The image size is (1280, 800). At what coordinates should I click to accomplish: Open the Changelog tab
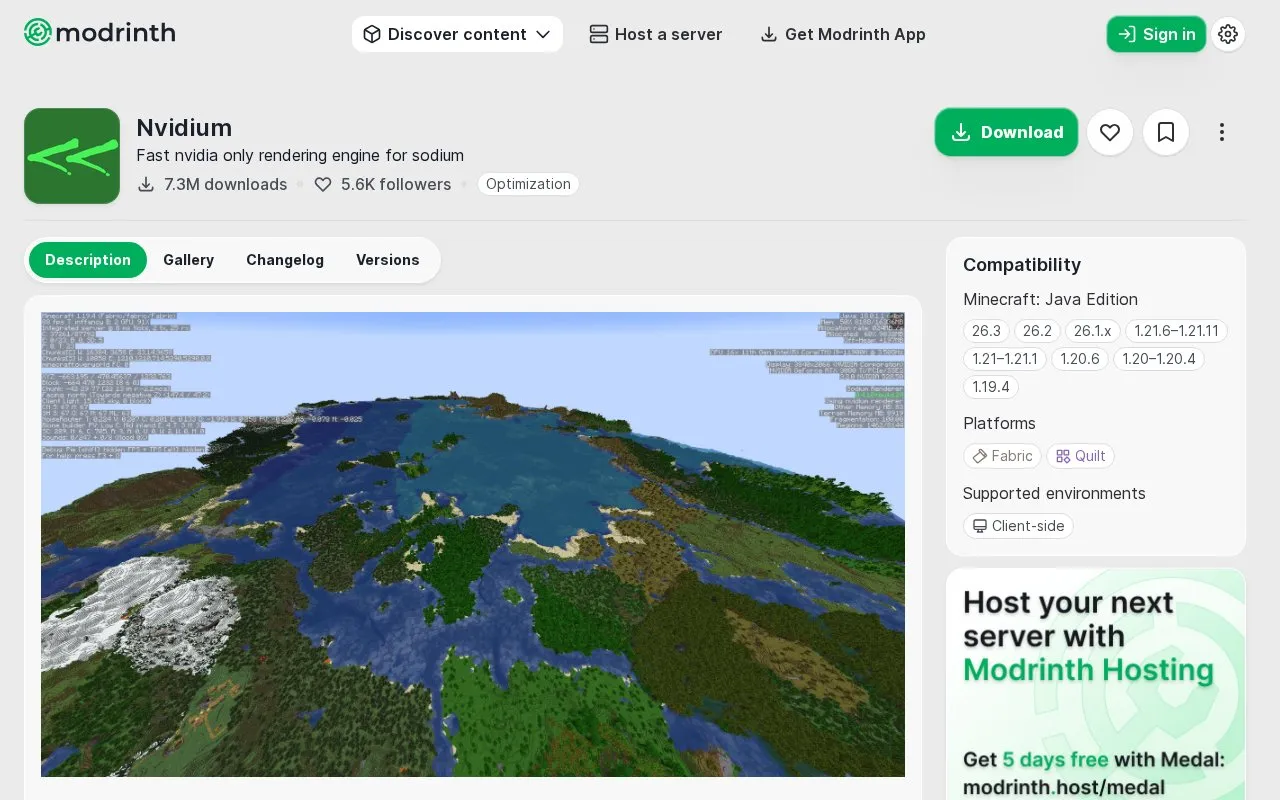pos(285,260)
